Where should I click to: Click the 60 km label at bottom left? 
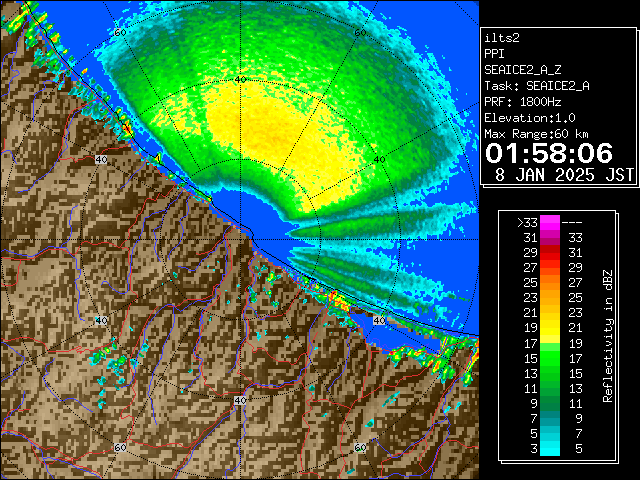tap(120, 448)
